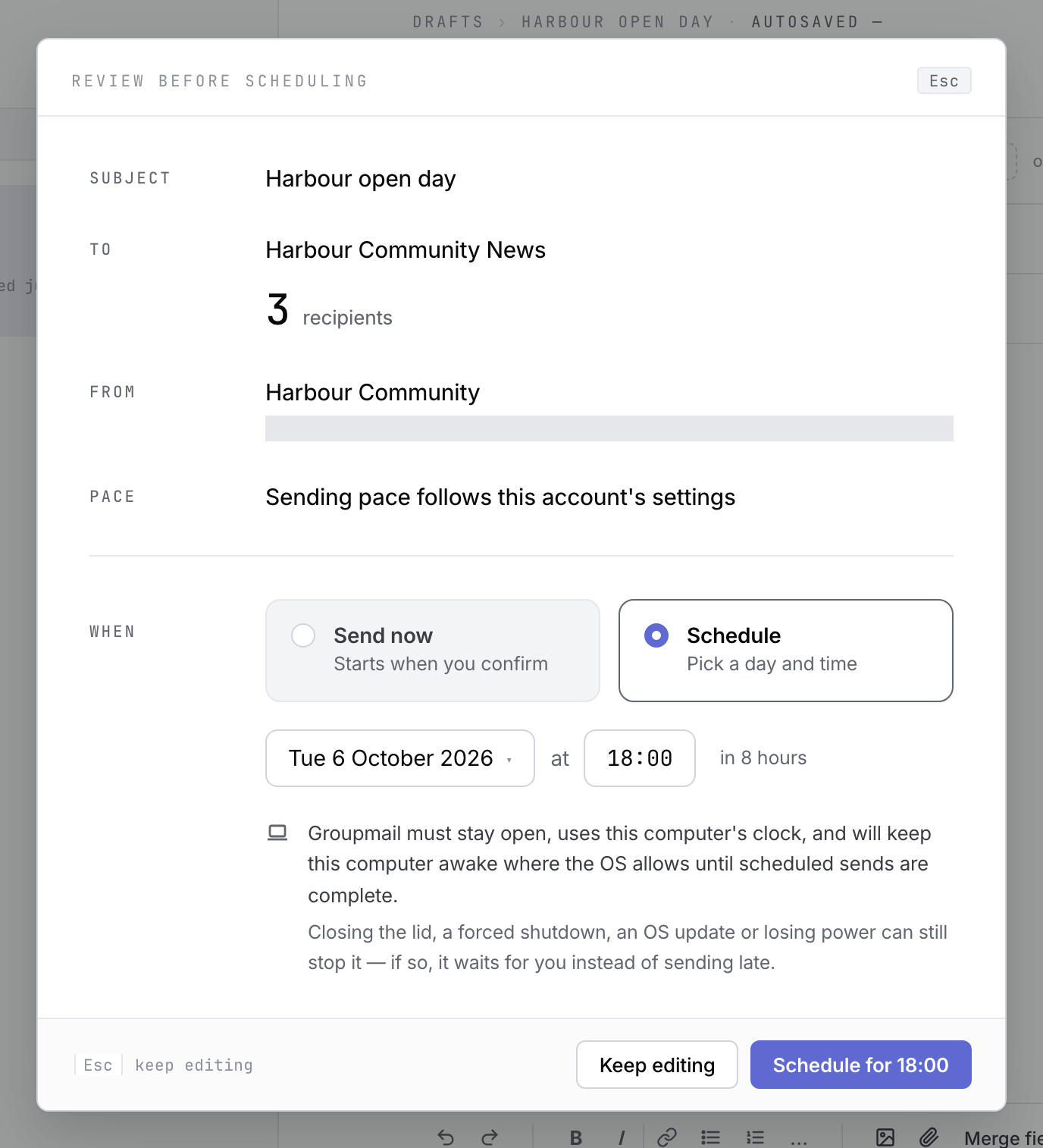Apply bulleted list in the editor toolbar
1043x1148 pixels.
[711, 1137]
